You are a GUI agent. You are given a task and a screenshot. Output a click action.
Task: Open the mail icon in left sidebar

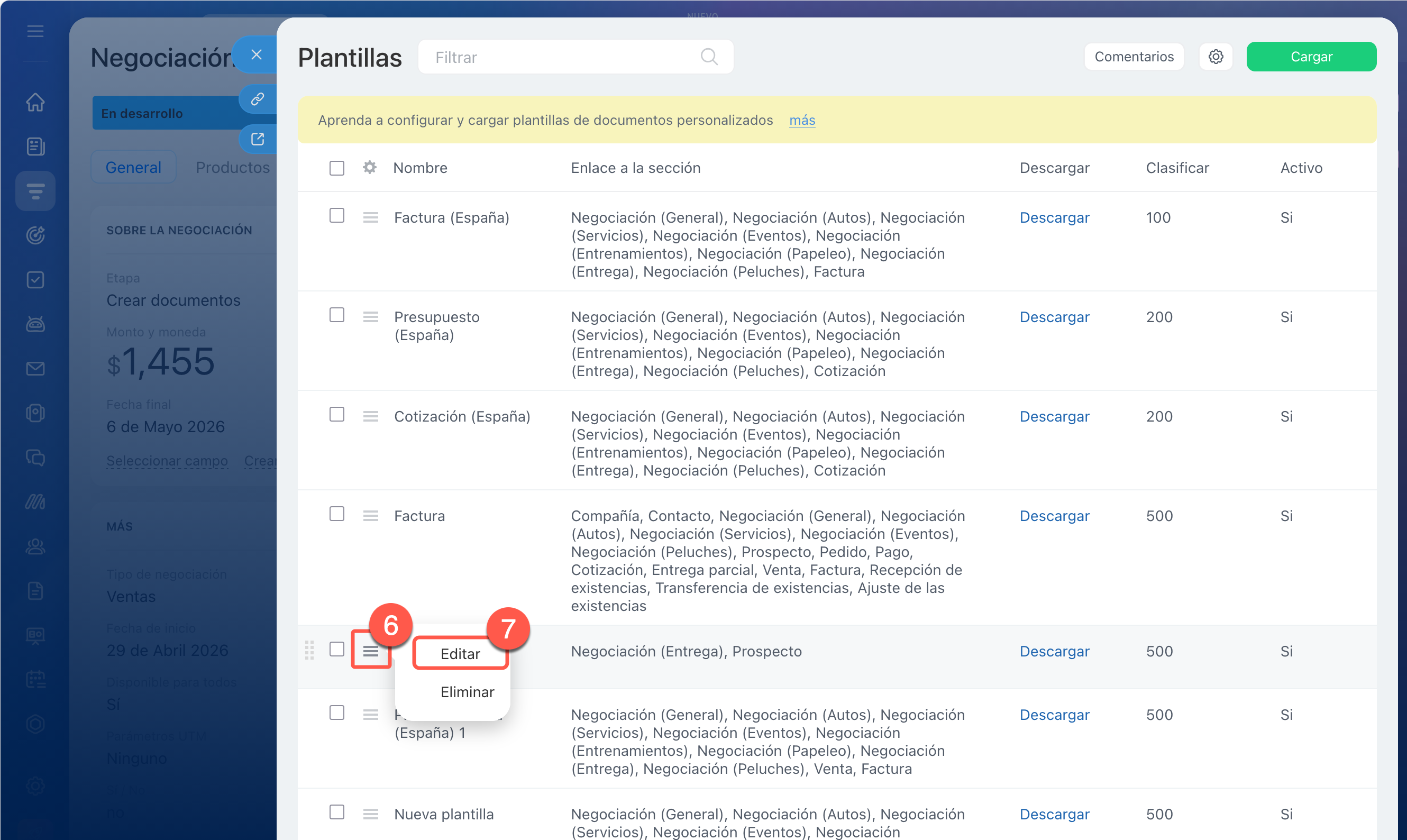[35, 369]
